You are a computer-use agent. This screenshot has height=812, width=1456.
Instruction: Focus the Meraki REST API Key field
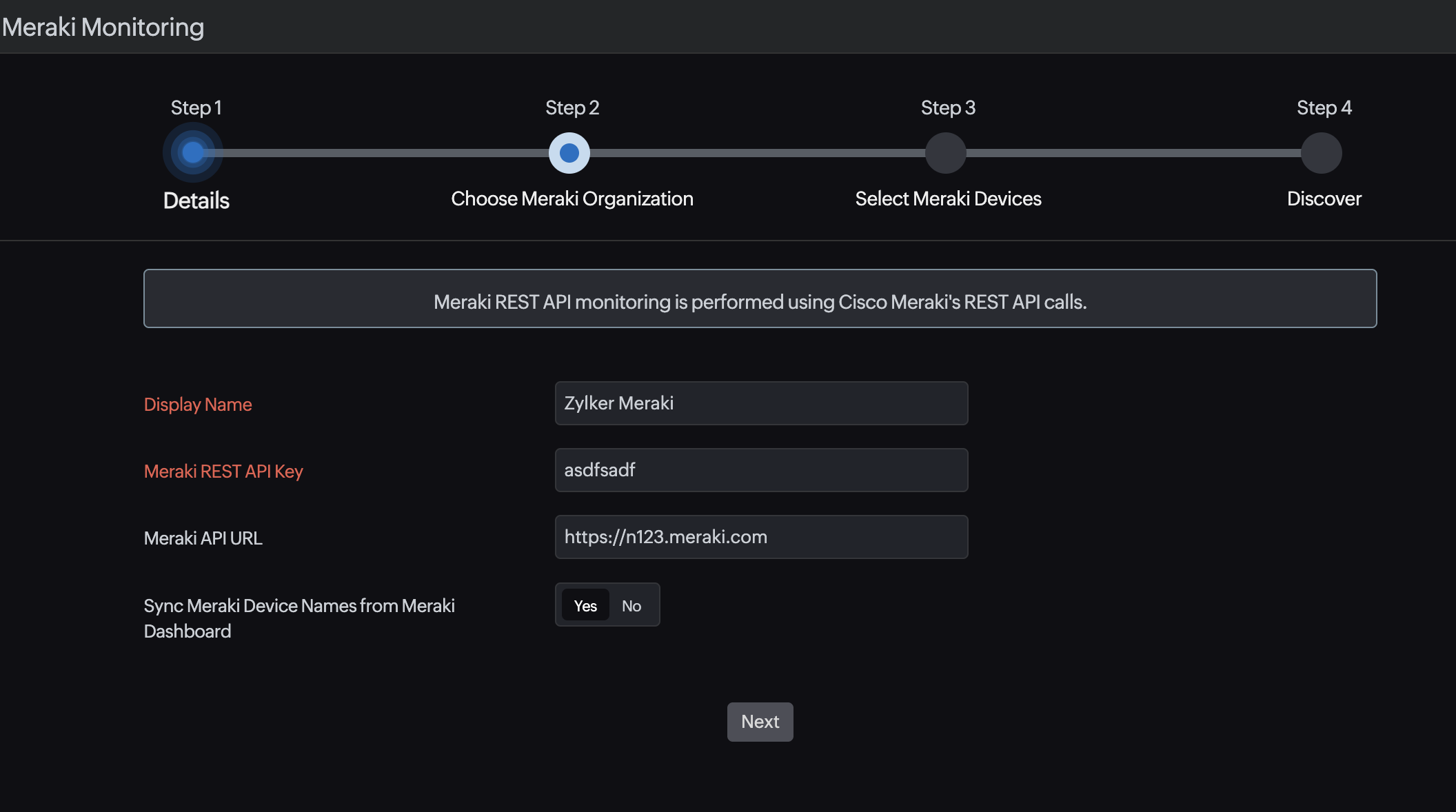pyautogui.click(x=761, y=470)
